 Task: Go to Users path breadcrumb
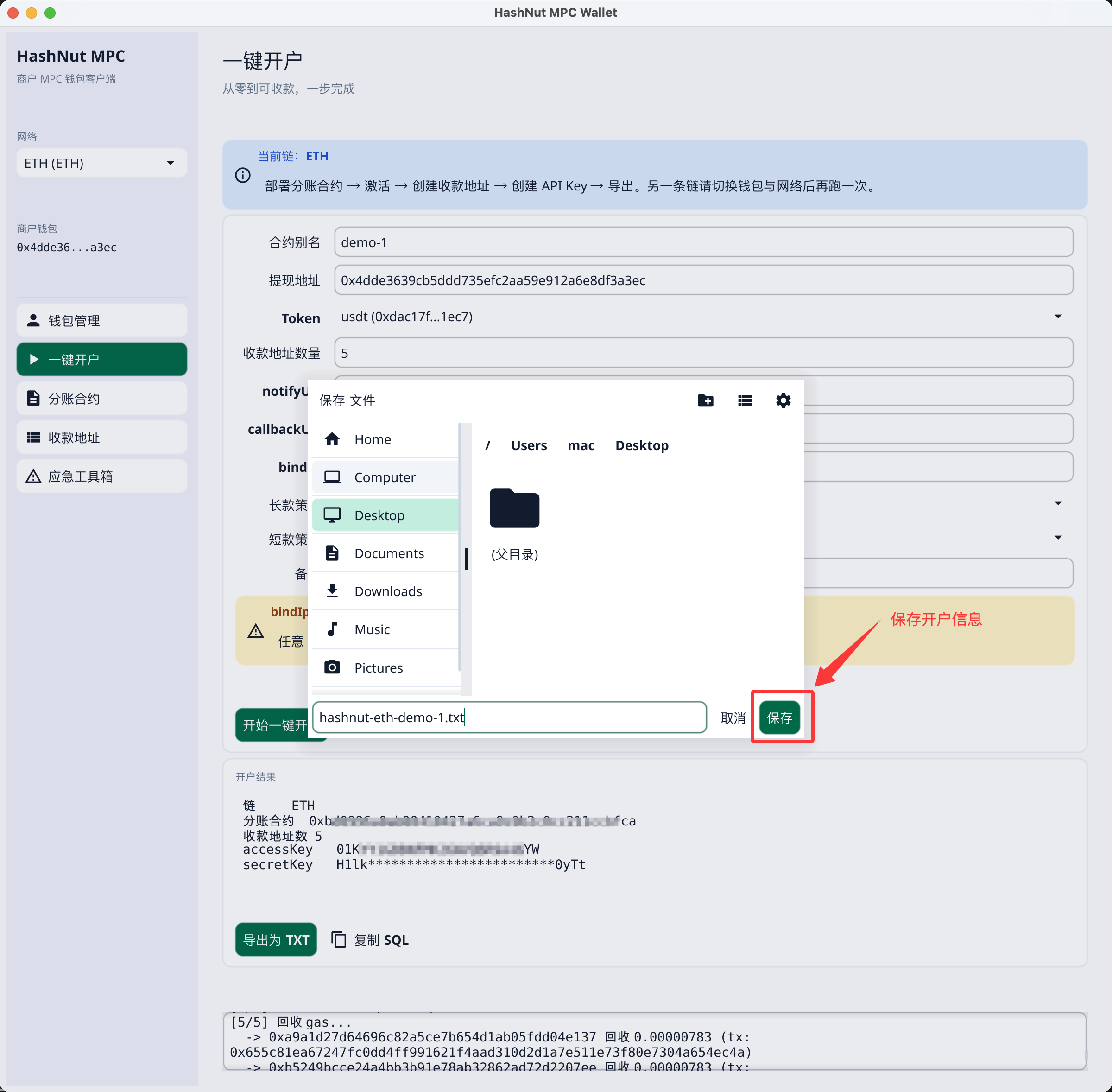(529, 445)
